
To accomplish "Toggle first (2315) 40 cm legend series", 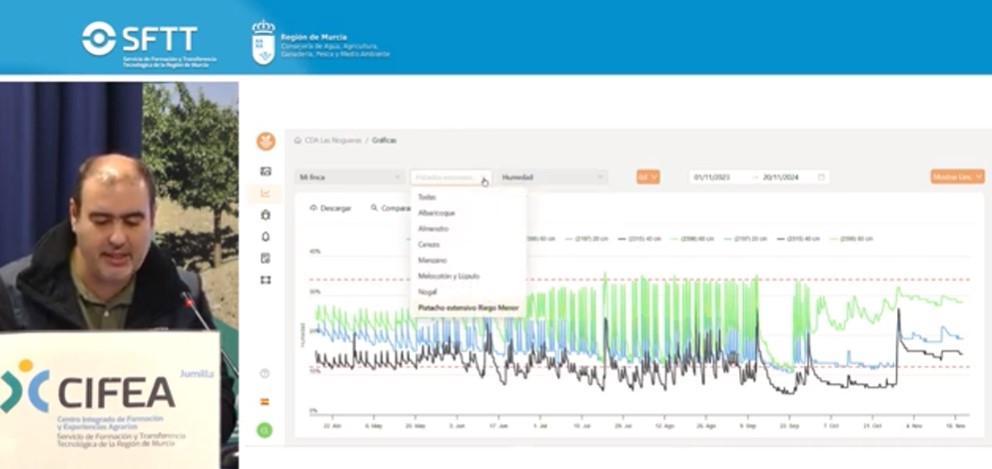I will click(x=640, y=239).
